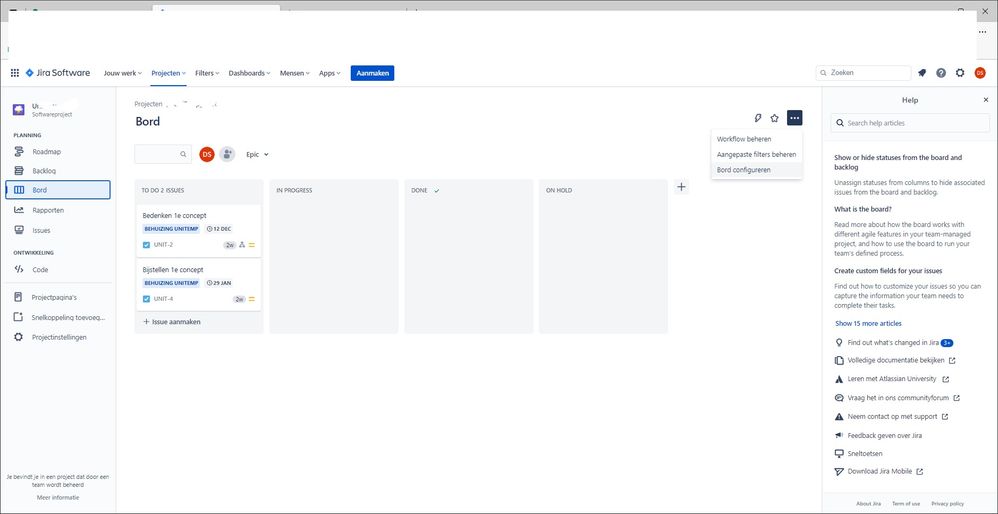This screenshot has width=998, height=514.
Task: Close the Help panel
Action: click(986, 100)
